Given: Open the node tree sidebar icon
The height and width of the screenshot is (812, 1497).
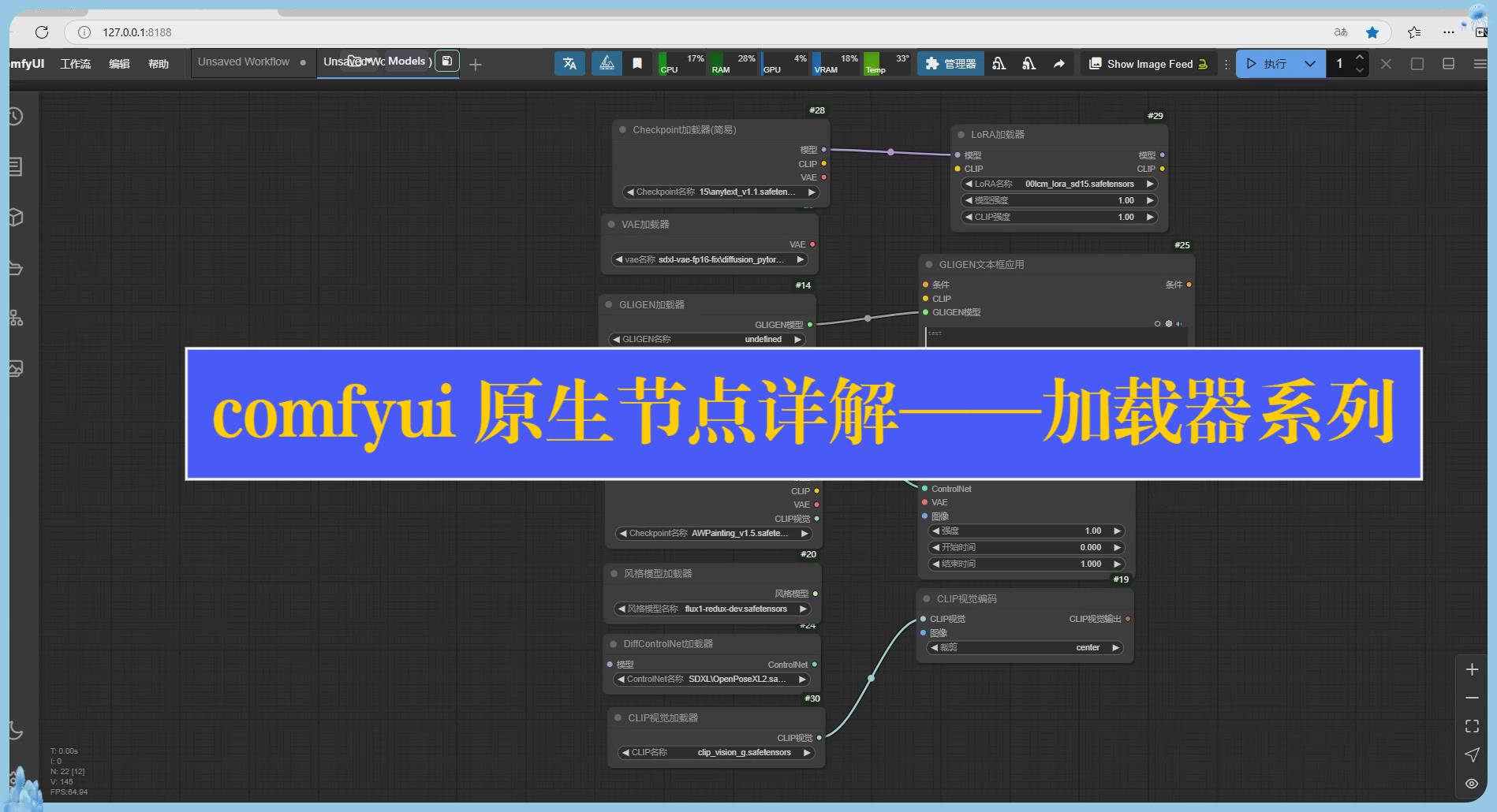Looking at the screenshot, I should pyautogui.click(x=16, y=318).
